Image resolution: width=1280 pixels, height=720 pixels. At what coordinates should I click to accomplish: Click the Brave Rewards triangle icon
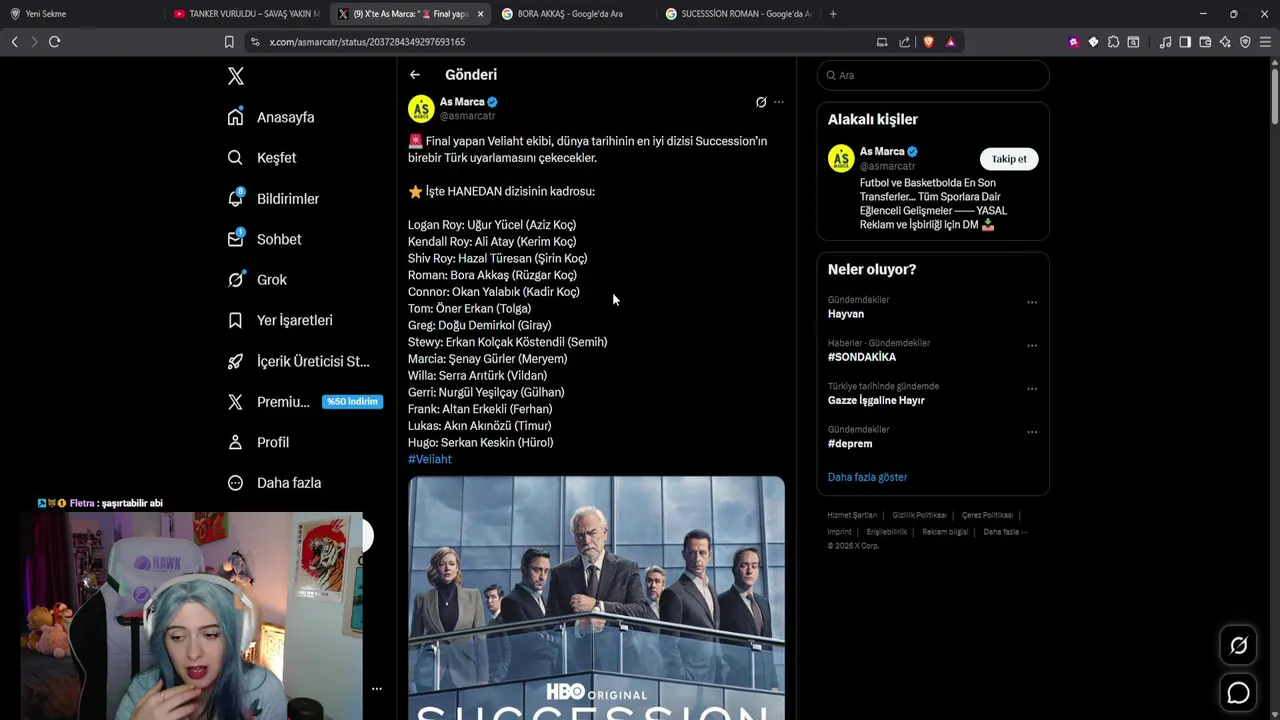(950, 42)
